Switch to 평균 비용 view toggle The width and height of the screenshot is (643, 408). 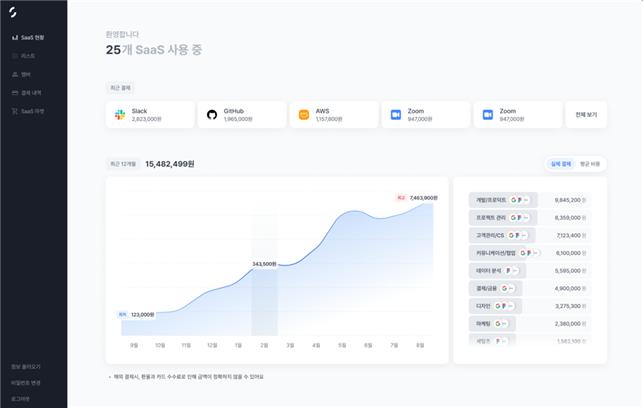click(589, 164)
